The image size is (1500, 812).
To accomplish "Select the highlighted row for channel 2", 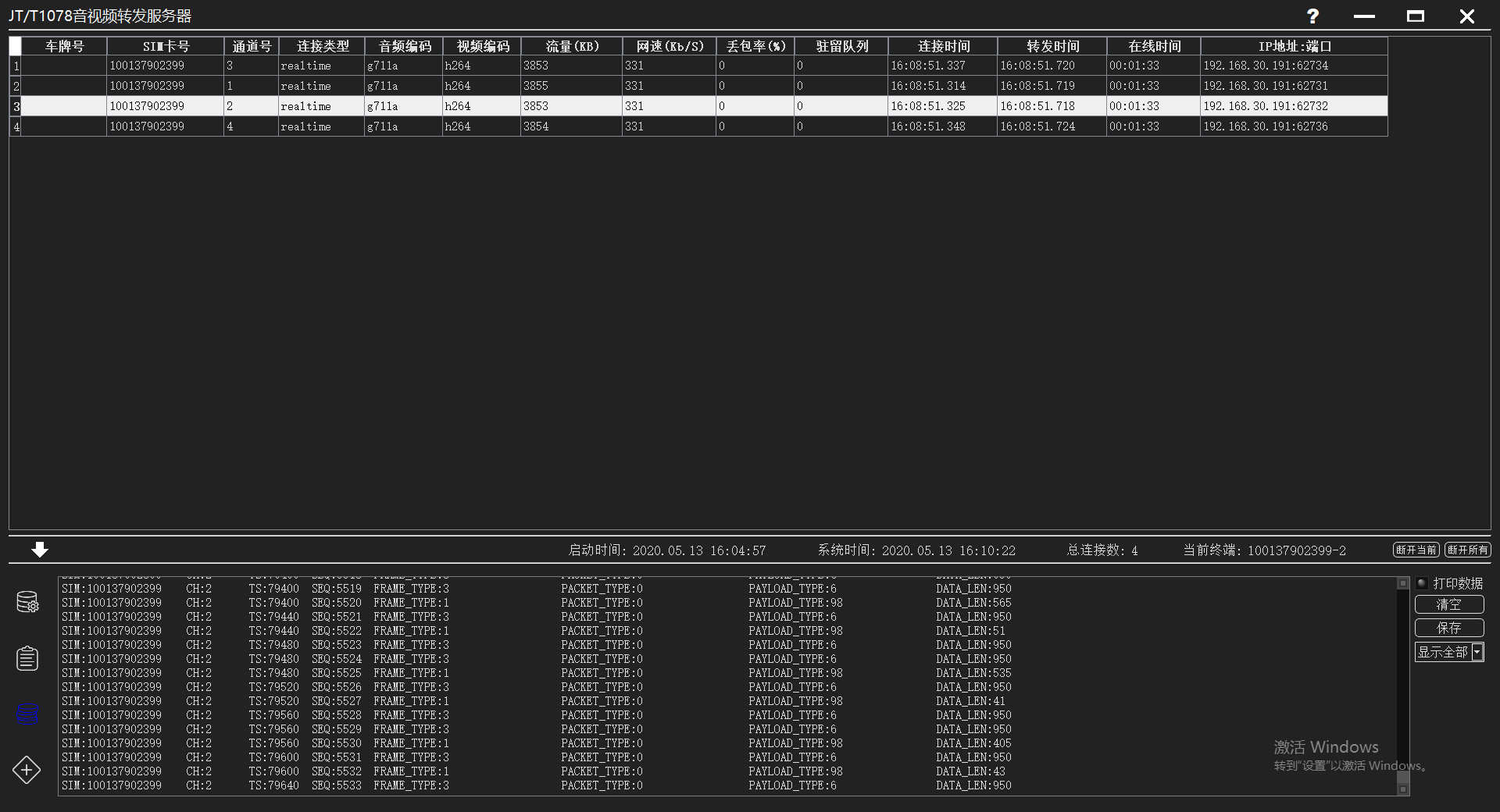I will coord(469,105).
